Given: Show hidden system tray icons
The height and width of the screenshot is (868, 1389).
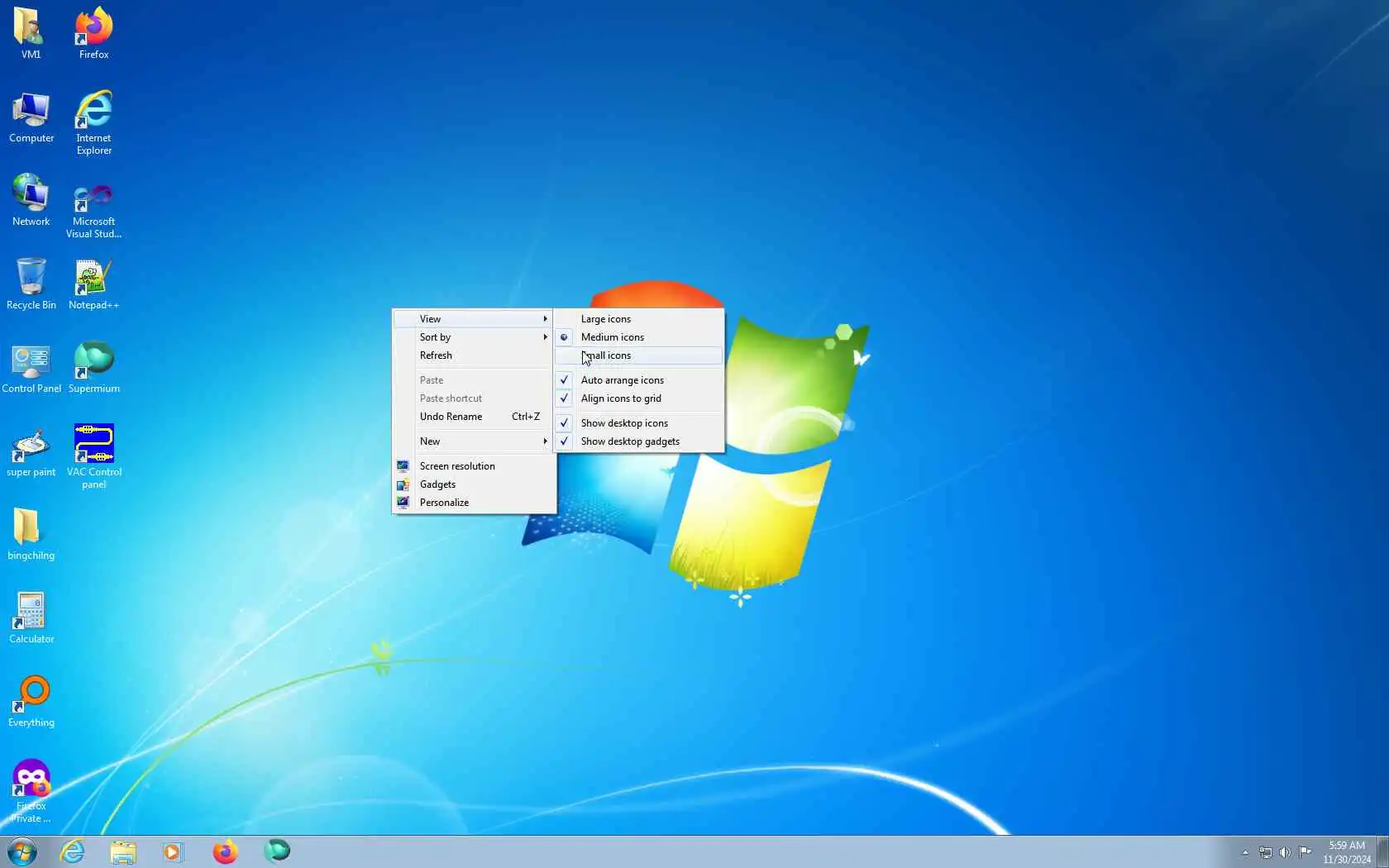Looking at the screenshot, I should (x=1245, y=852).
